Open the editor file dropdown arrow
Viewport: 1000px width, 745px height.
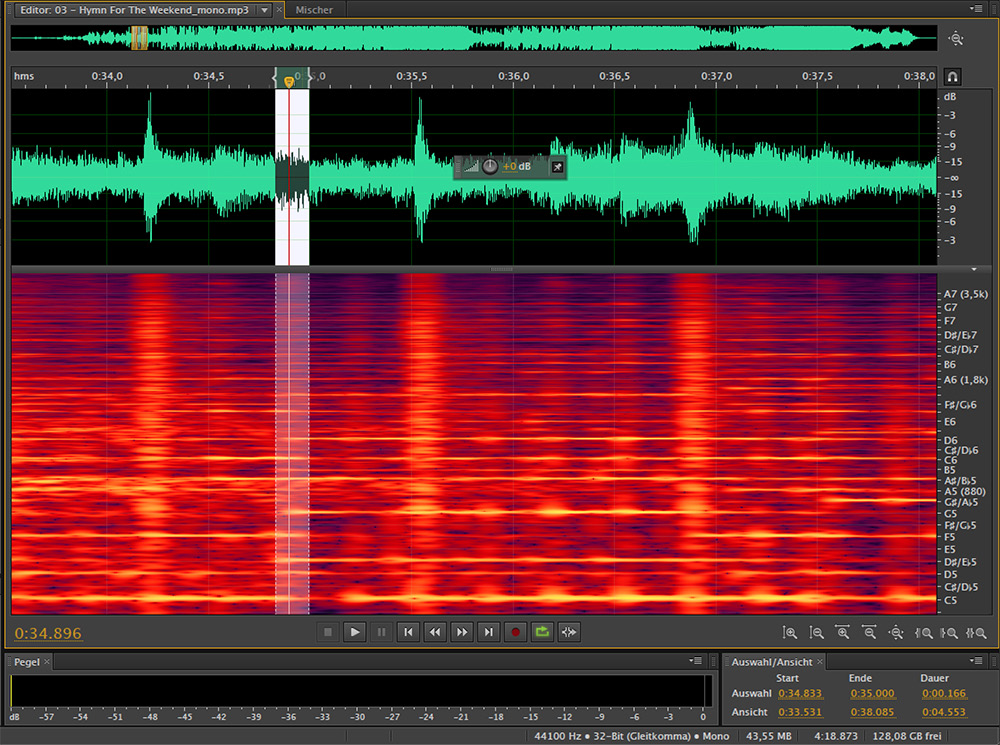point(264,9)
